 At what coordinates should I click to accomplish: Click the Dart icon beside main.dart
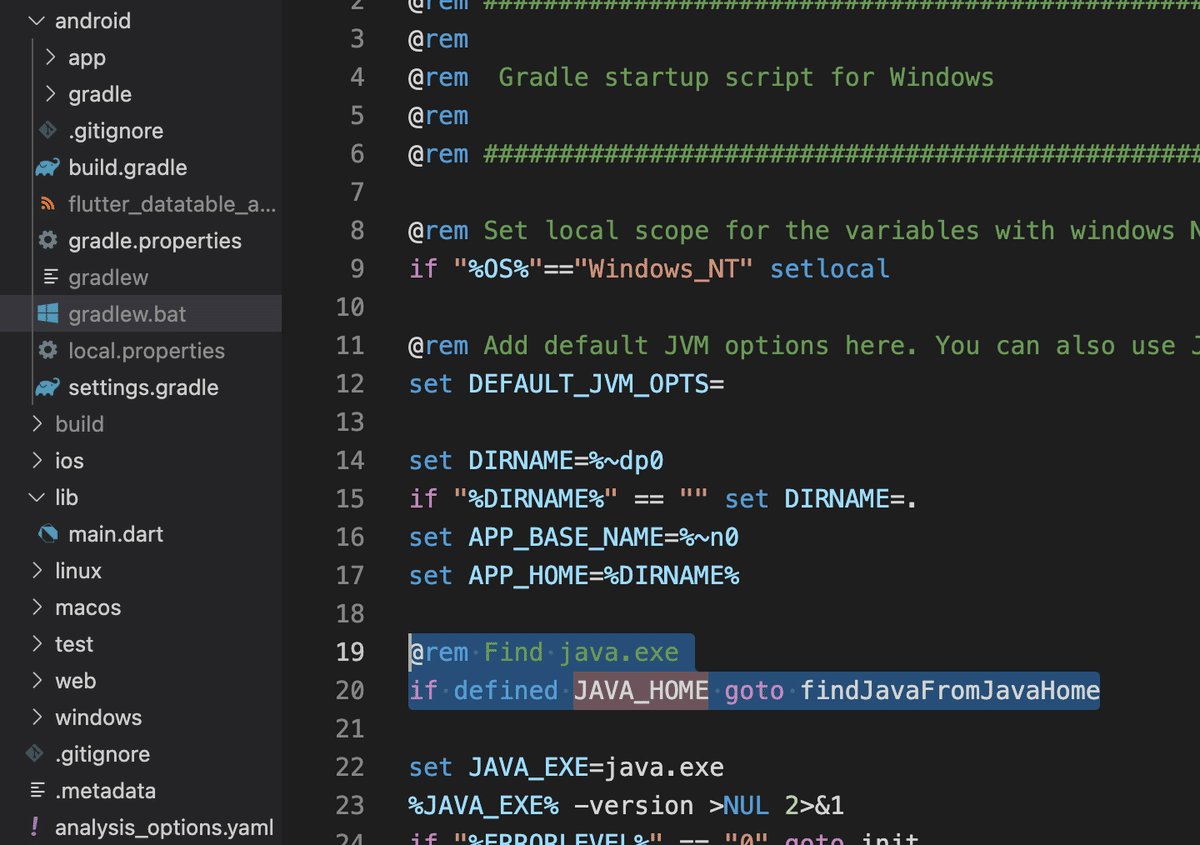[x=47, y=534]
